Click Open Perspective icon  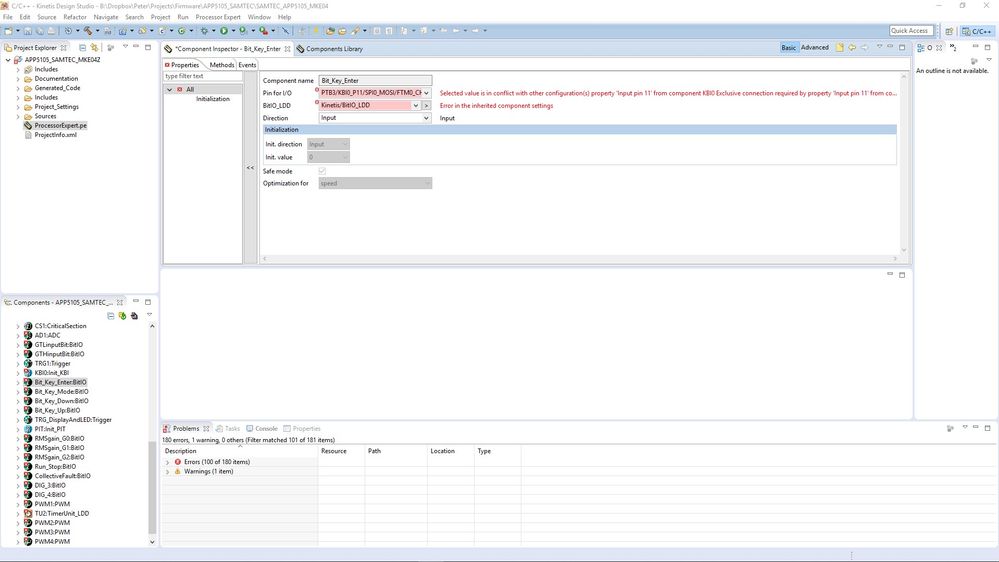pyautogui.click(x=949, y=31)
